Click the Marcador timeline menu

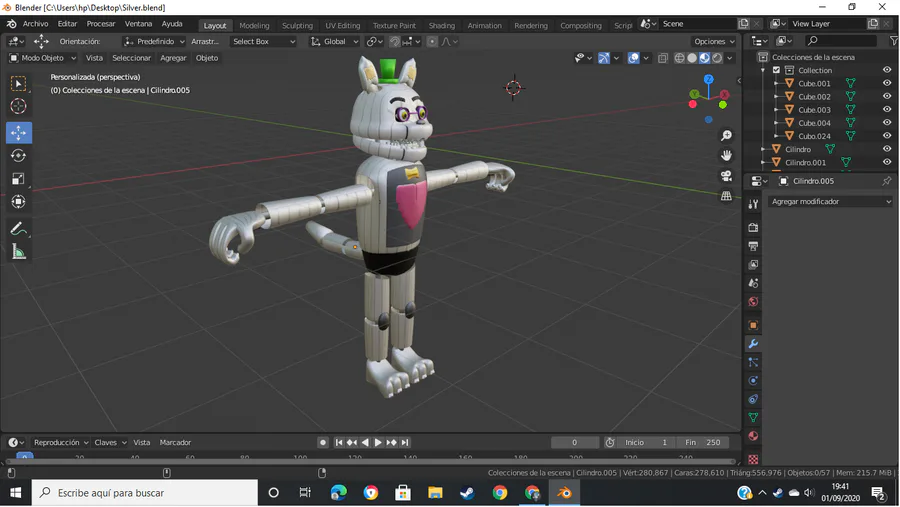point(175,443)
